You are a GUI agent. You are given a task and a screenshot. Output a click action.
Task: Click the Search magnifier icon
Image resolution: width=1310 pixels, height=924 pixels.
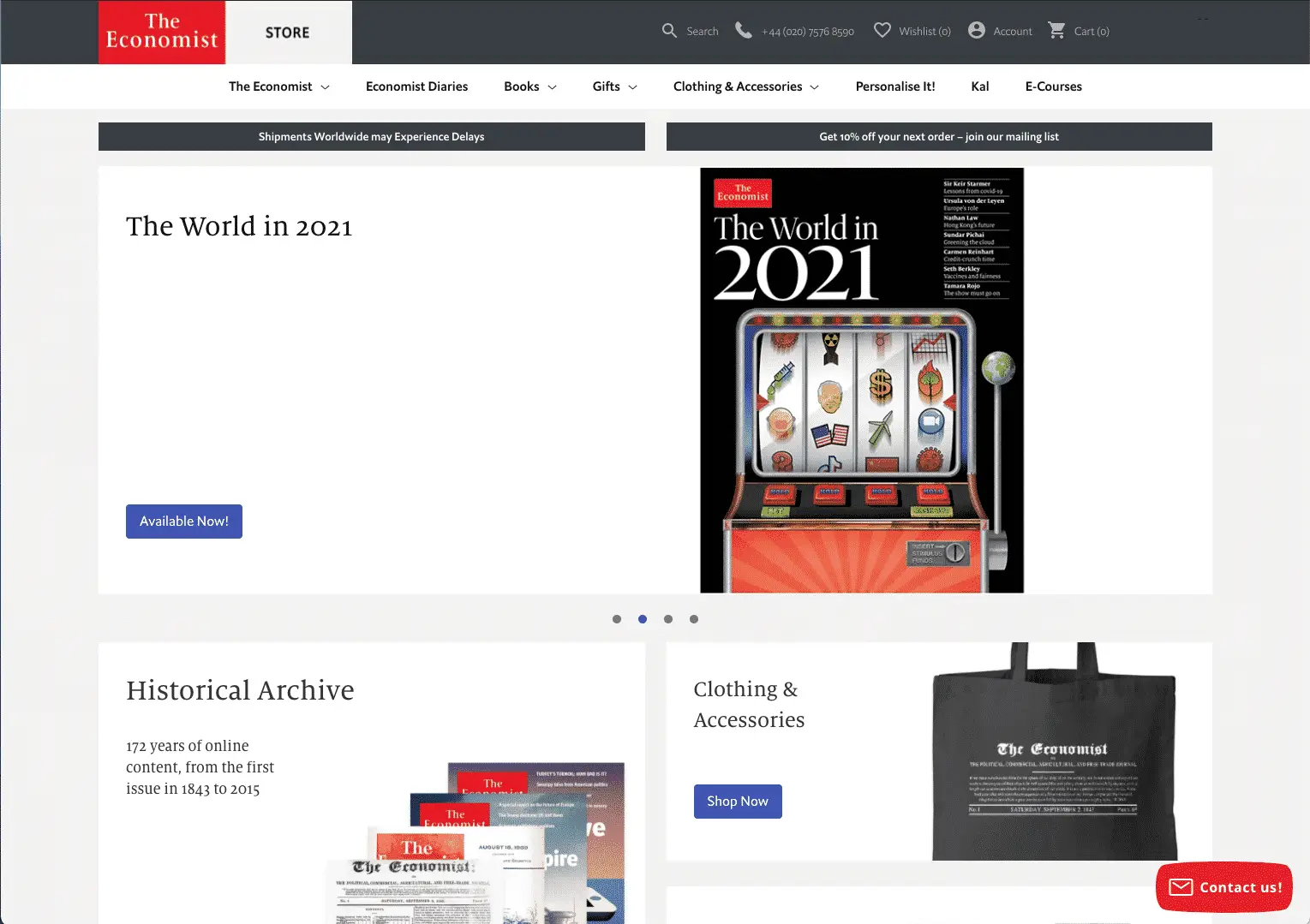pos(669,31)
